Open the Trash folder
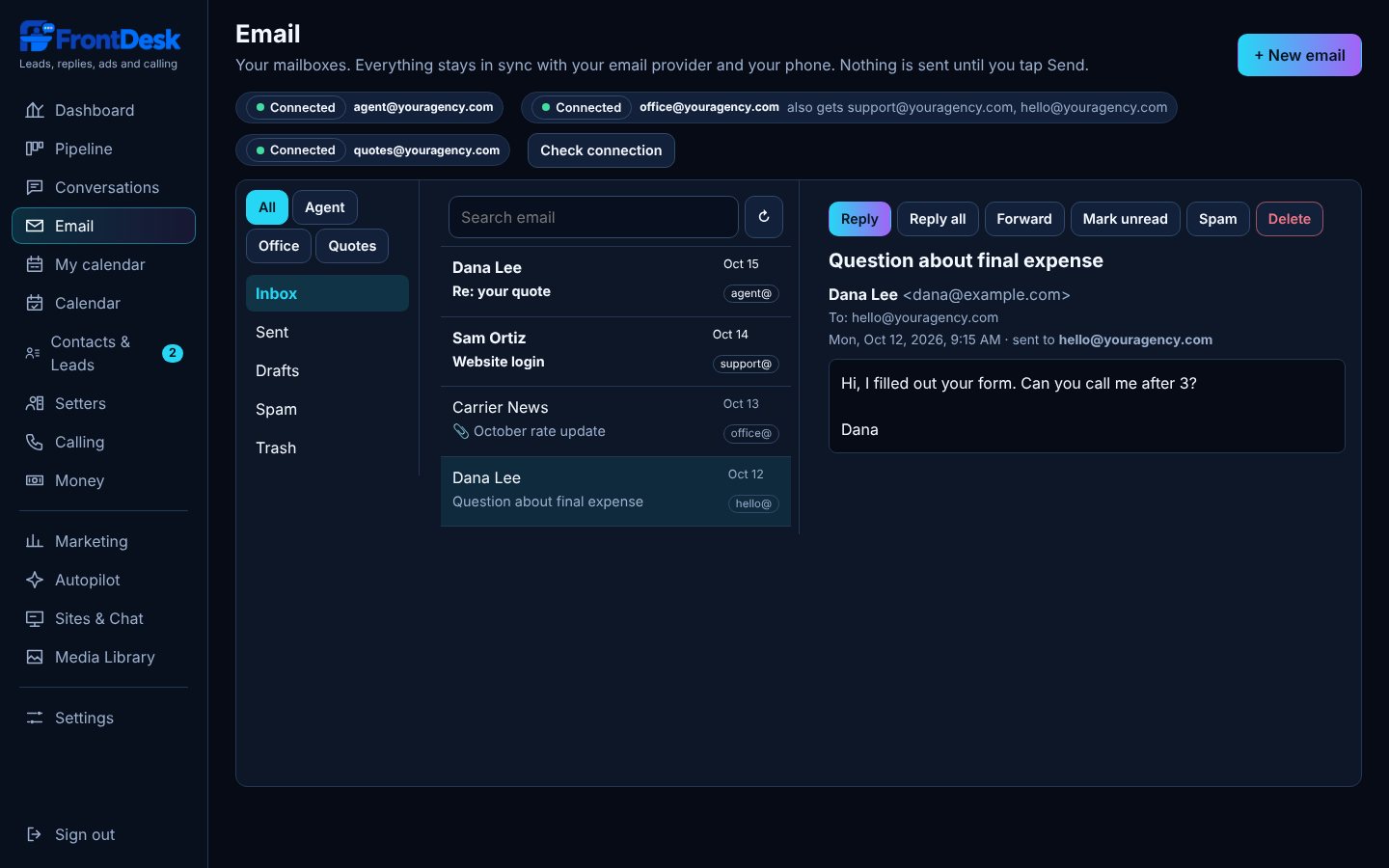 (327, 448)
